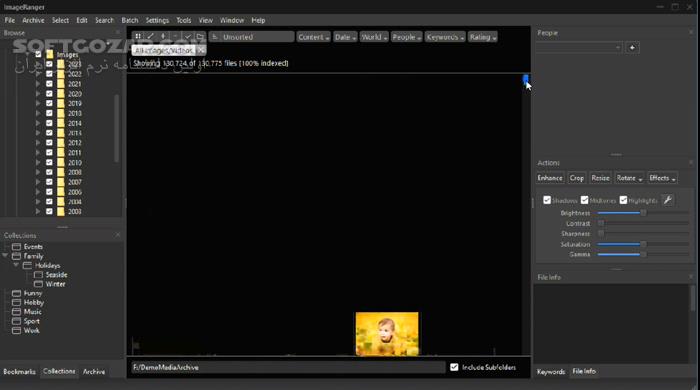The height and width of the screenshot is (390, 700).
Task: Open the World filter dropdown
Action: pyautogui.click(x=374, y=37)
